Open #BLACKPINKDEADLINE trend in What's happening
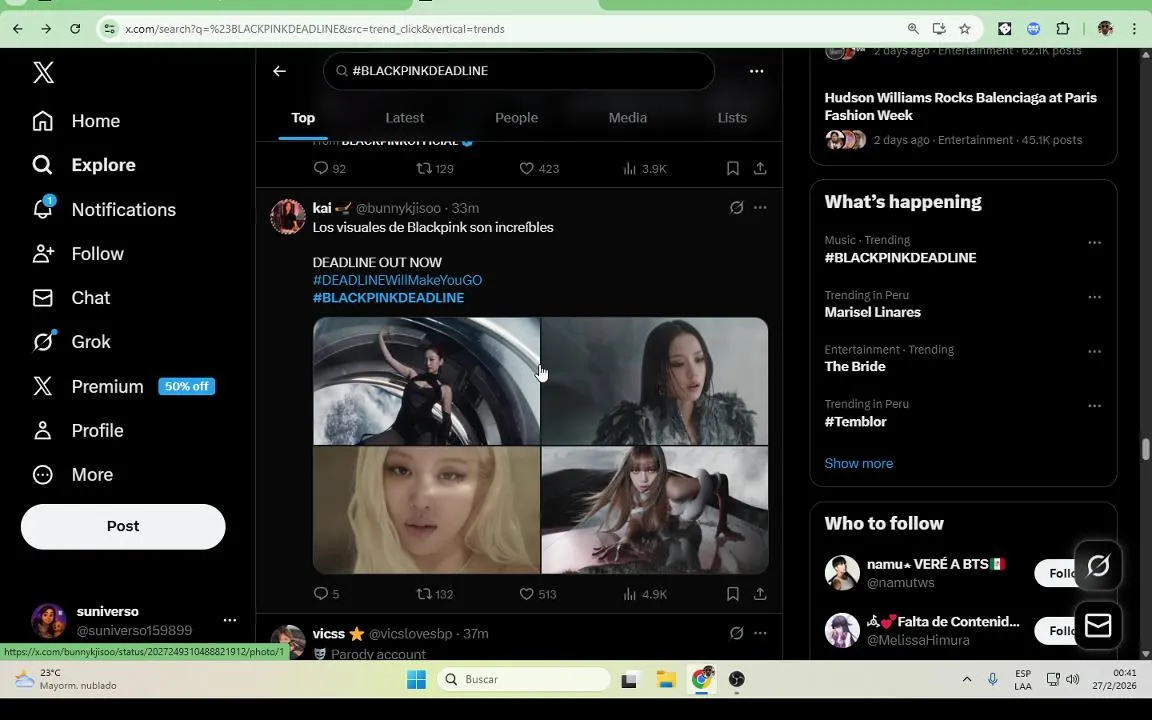This screenshot has height=720, width=1152. tap(900, 258)
